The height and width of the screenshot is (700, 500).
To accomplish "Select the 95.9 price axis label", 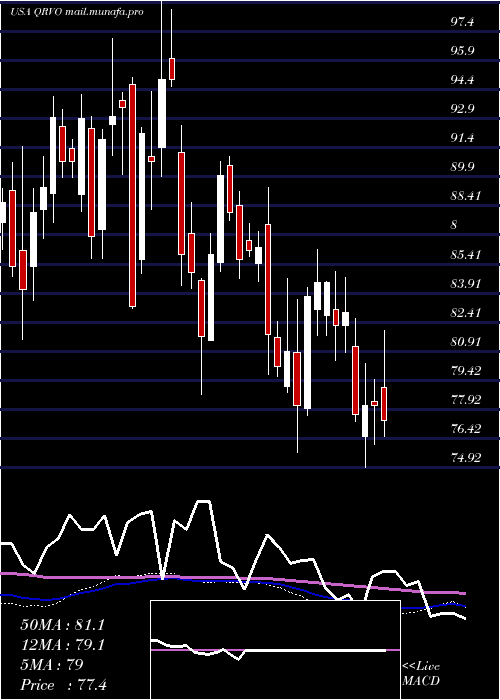I will (462, 51).
